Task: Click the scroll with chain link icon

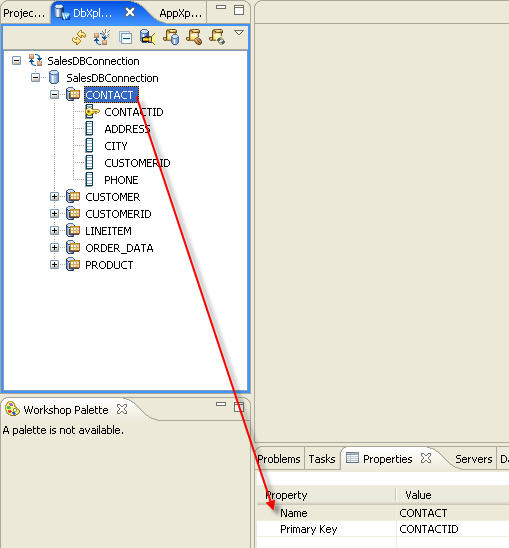Action: tap(217, 37)
